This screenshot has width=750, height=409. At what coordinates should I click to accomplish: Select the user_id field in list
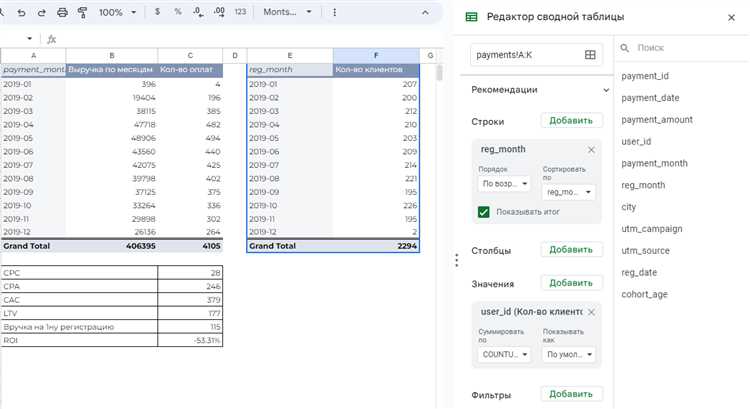pos(636,142)
